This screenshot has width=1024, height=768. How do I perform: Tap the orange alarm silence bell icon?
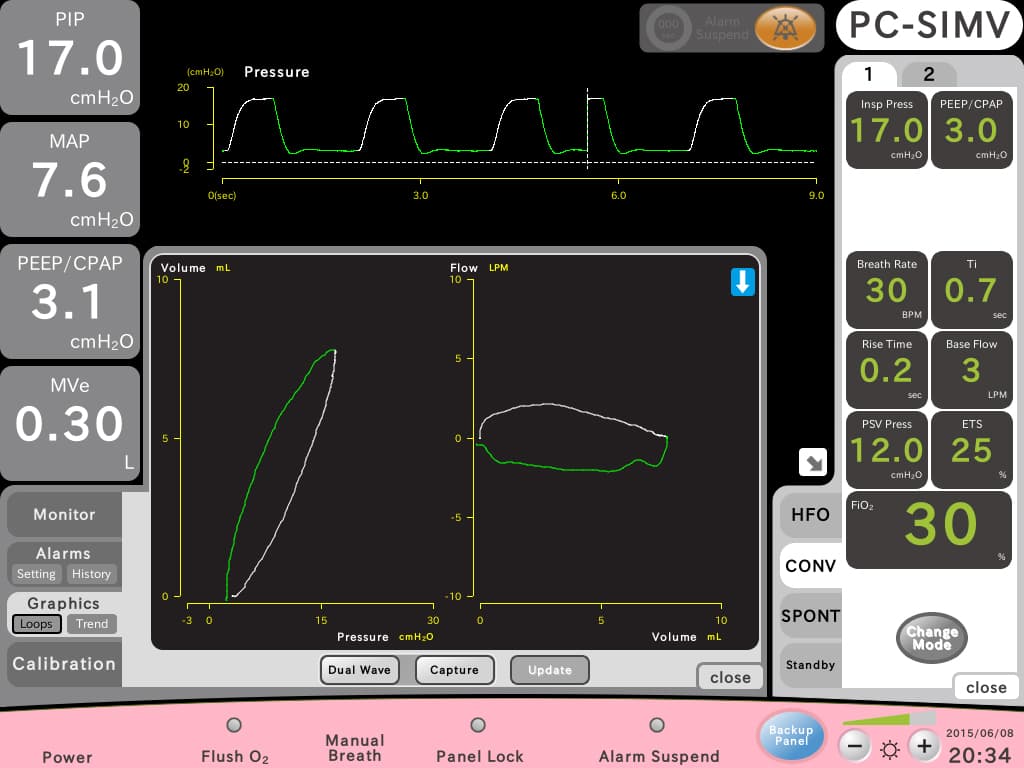(785, 28)
